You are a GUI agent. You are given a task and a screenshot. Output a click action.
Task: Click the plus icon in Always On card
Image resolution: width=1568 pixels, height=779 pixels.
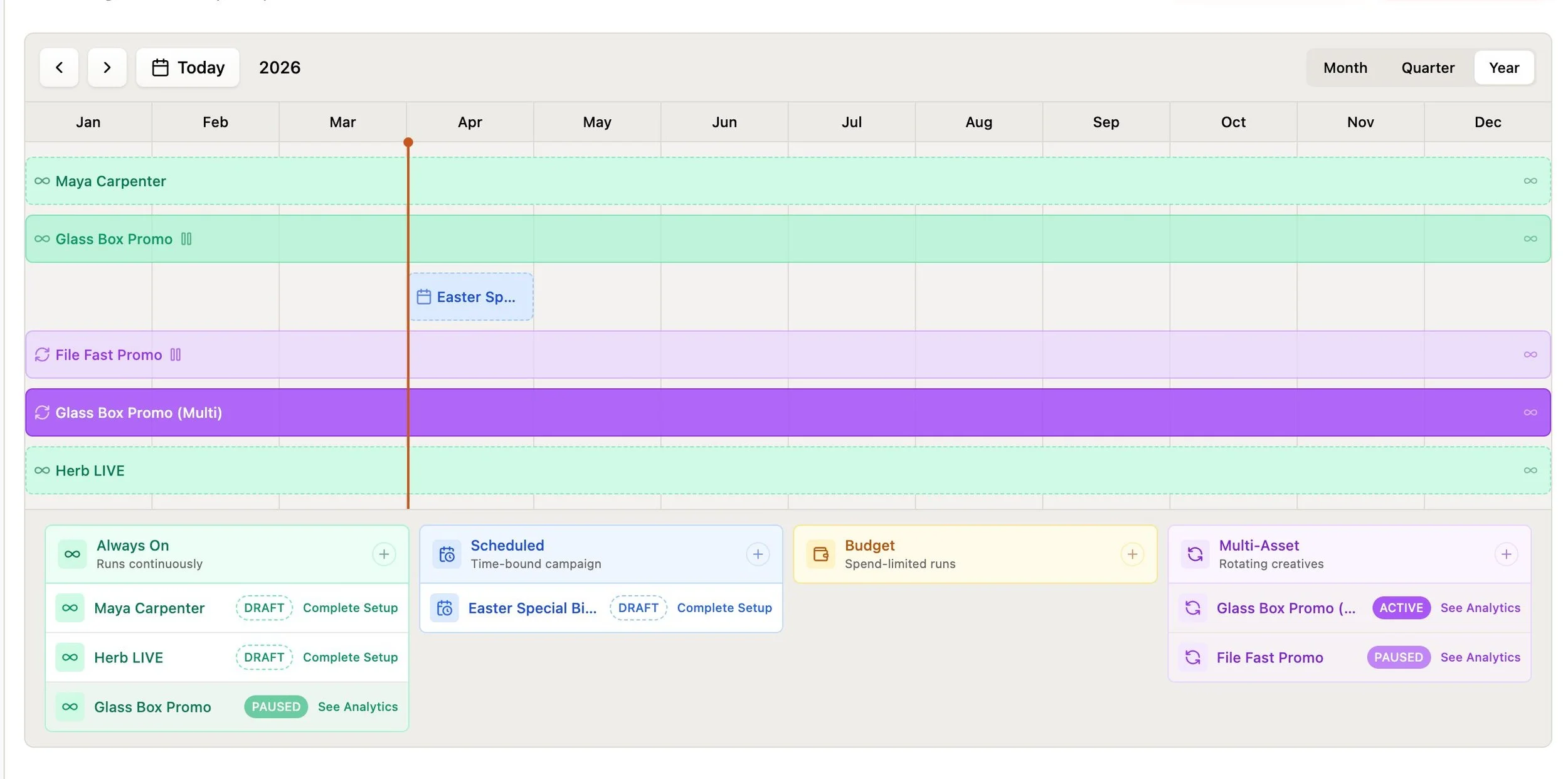click(384, 554)
